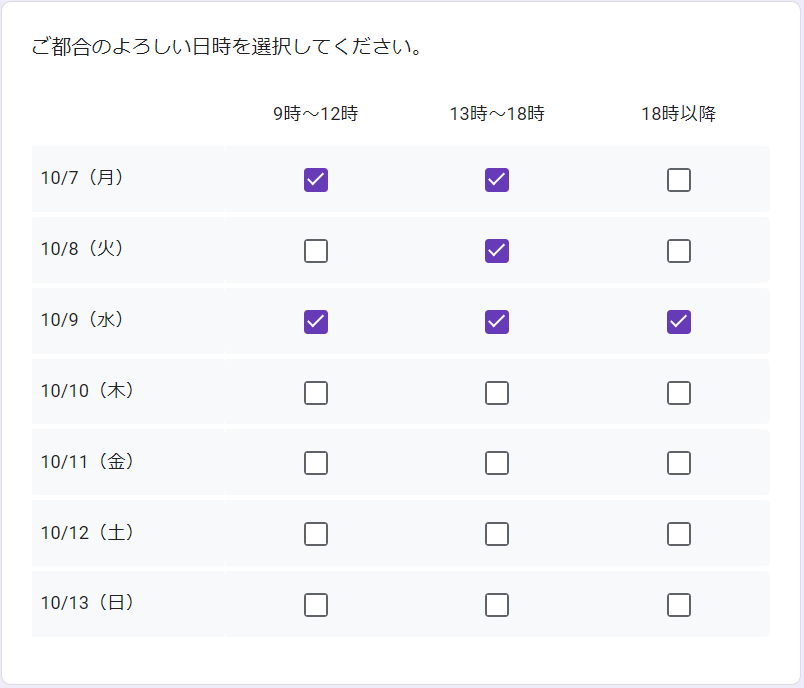Check 10/10（木） 9時～12時 checkbox

tap(316, 393)
